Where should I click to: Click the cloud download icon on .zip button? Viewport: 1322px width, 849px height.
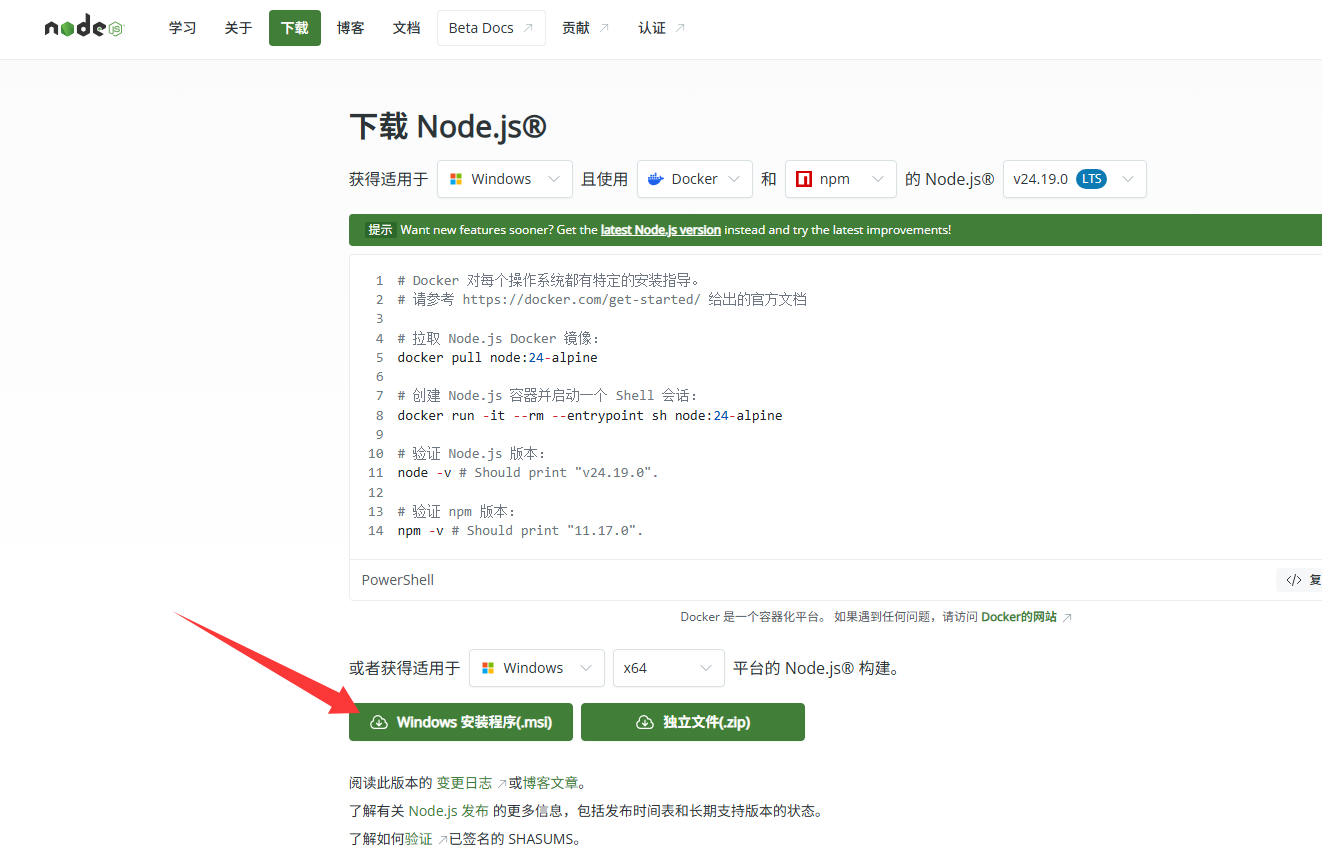point(645,722)
